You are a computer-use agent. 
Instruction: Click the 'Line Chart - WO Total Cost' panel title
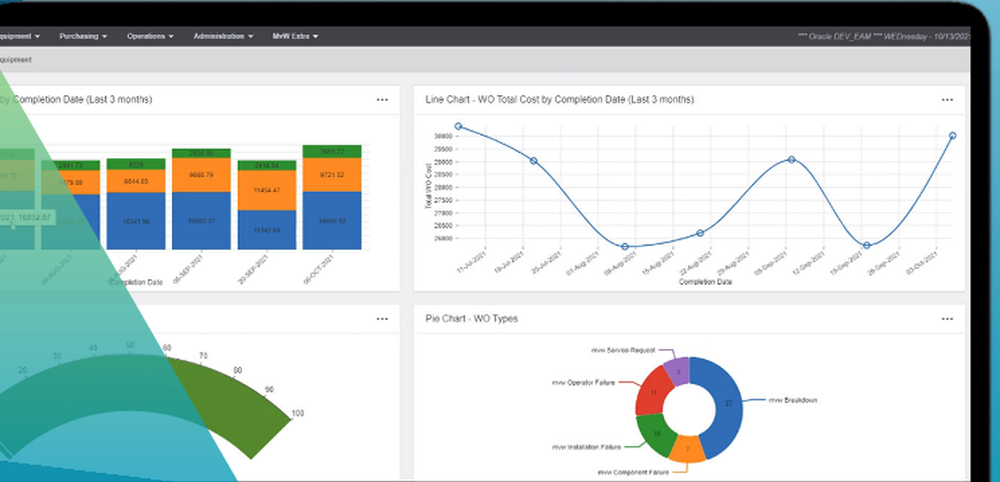point(559,100)
